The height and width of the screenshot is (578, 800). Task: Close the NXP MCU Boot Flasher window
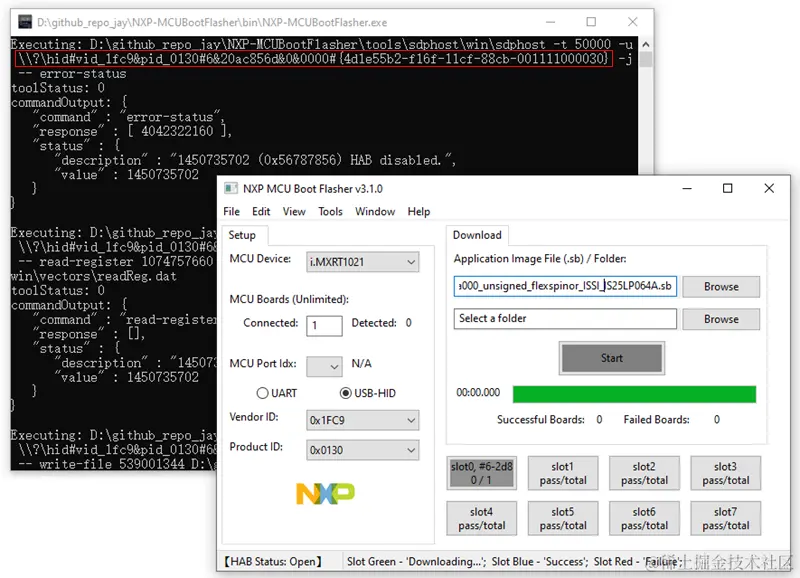coord(769,188)
